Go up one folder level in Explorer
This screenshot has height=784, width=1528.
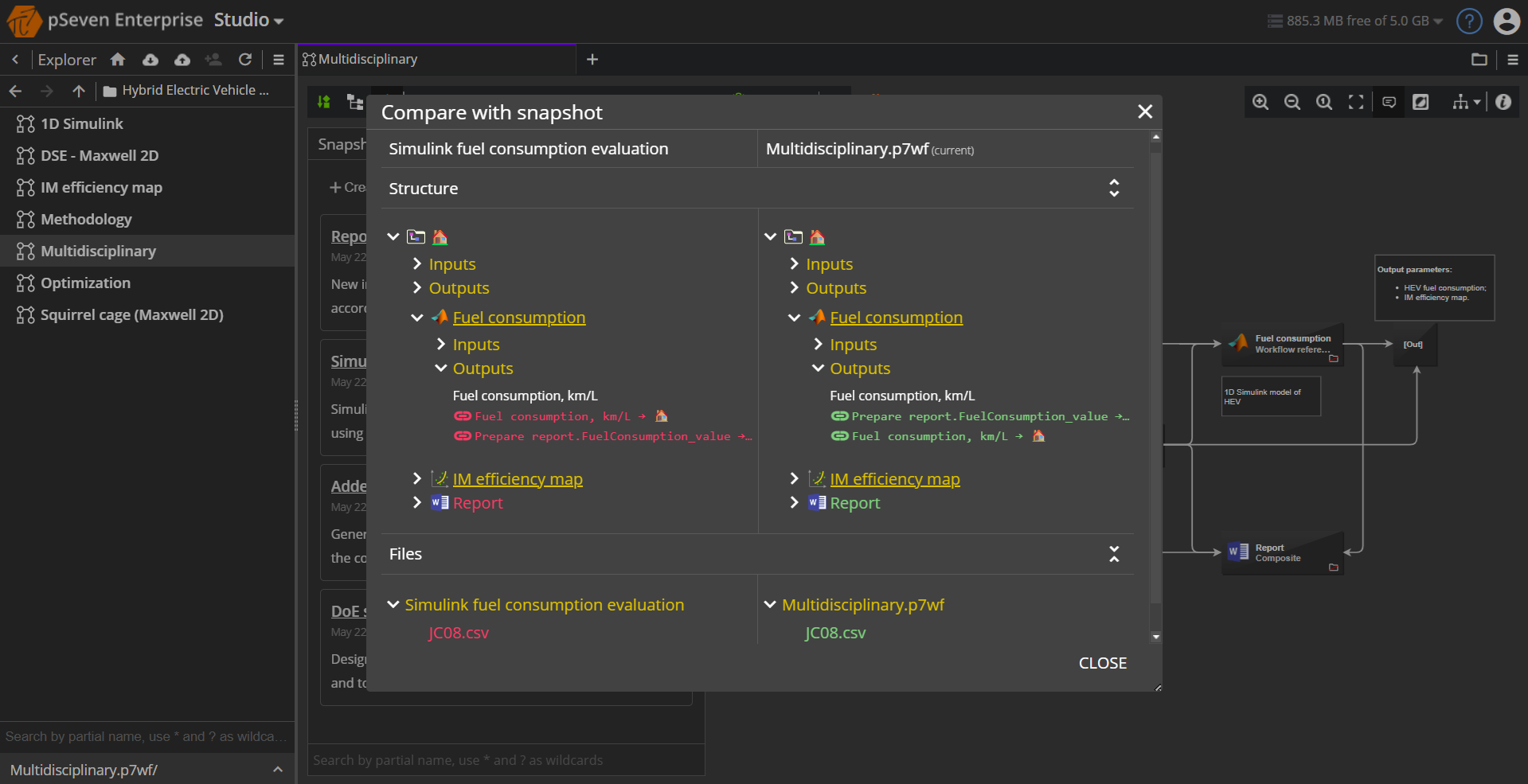[x=78, y=91]
